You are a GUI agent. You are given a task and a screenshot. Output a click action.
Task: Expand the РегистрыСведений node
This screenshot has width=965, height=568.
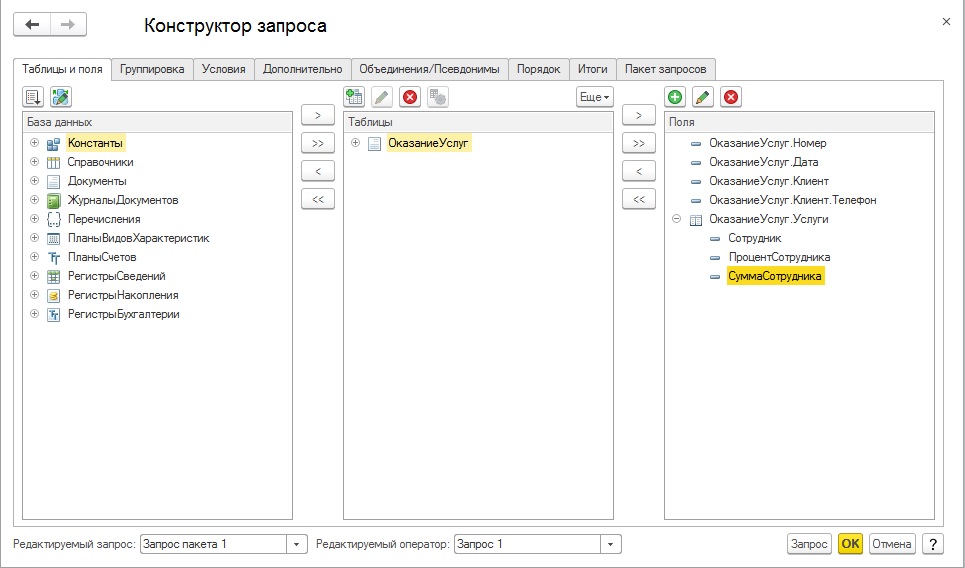click(x=34, y=276)
